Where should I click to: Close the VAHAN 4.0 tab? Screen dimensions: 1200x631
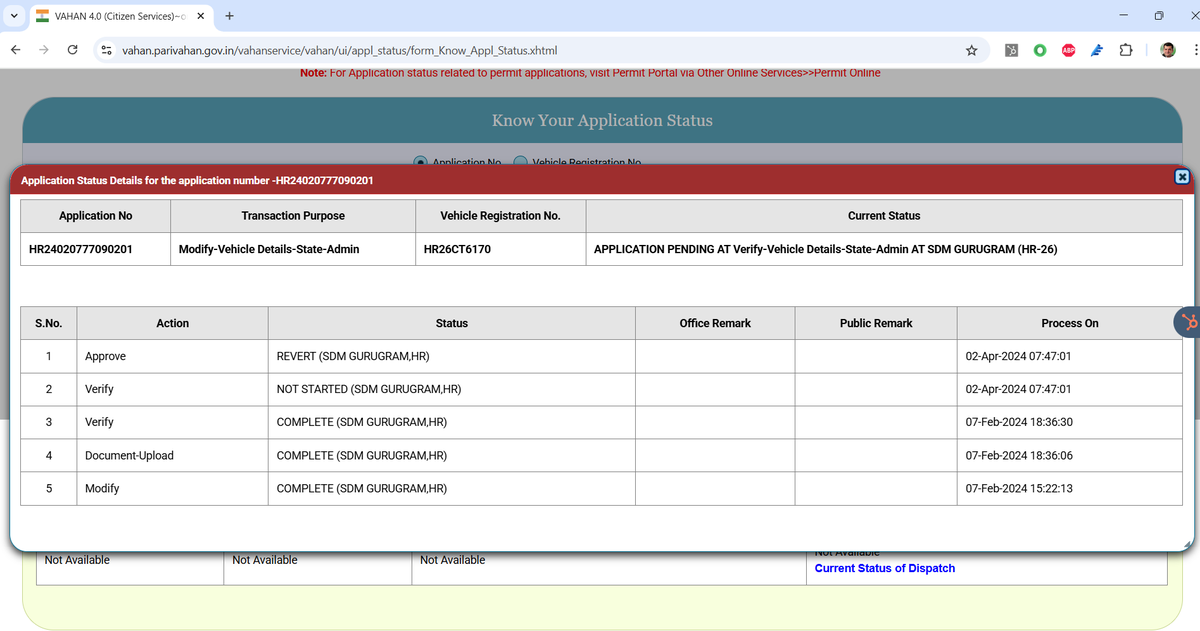tap(200, 16)
